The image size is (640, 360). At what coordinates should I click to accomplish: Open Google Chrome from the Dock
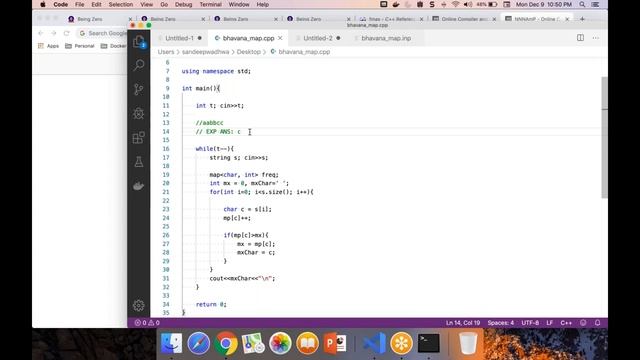pyautogui.click(x=226, y=343)
